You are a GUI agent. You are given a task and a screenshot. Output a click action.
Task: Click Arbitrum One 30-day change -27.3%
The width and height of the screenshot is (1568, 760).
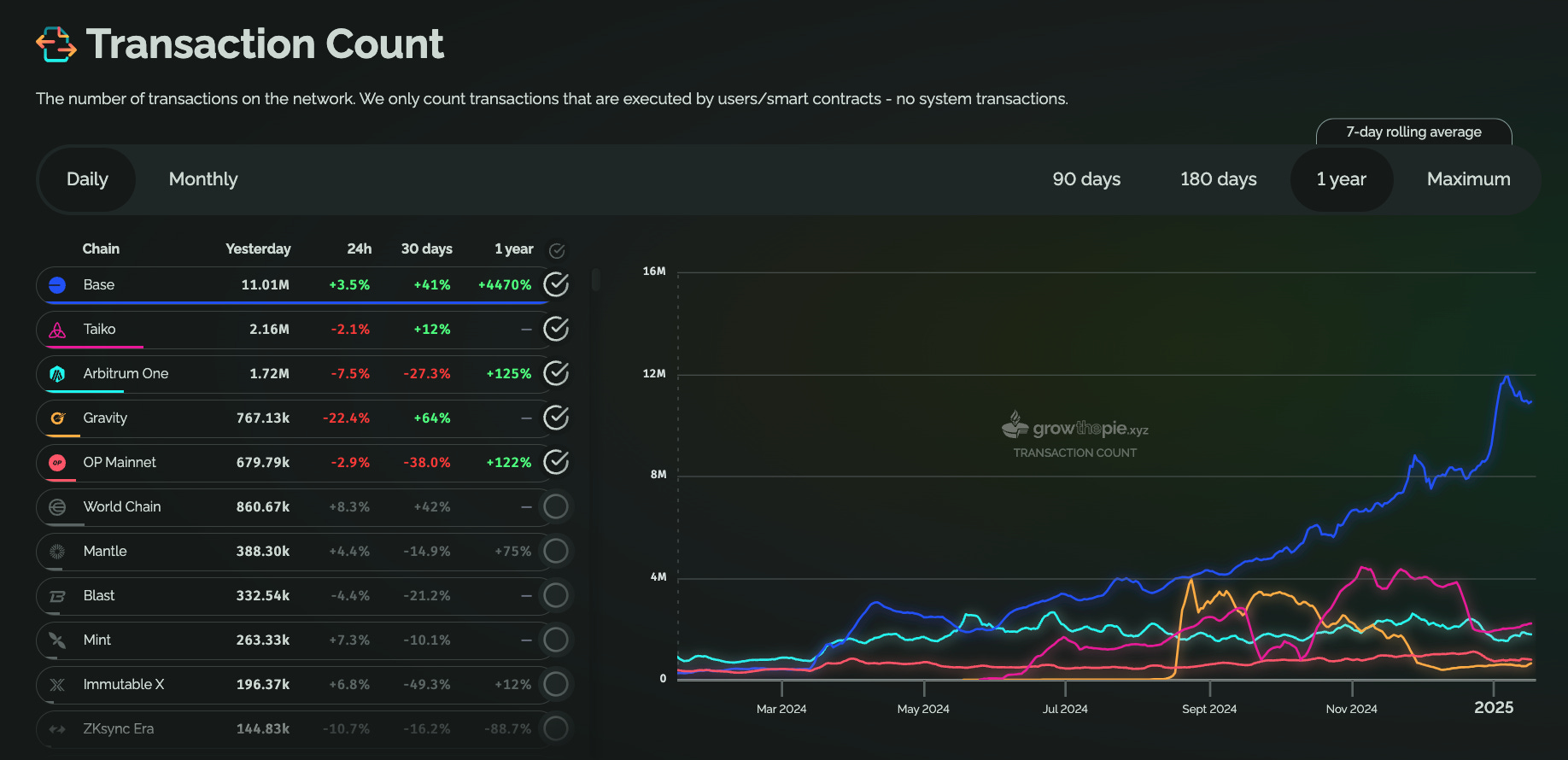pyautogui.click(x=427, y=373)
